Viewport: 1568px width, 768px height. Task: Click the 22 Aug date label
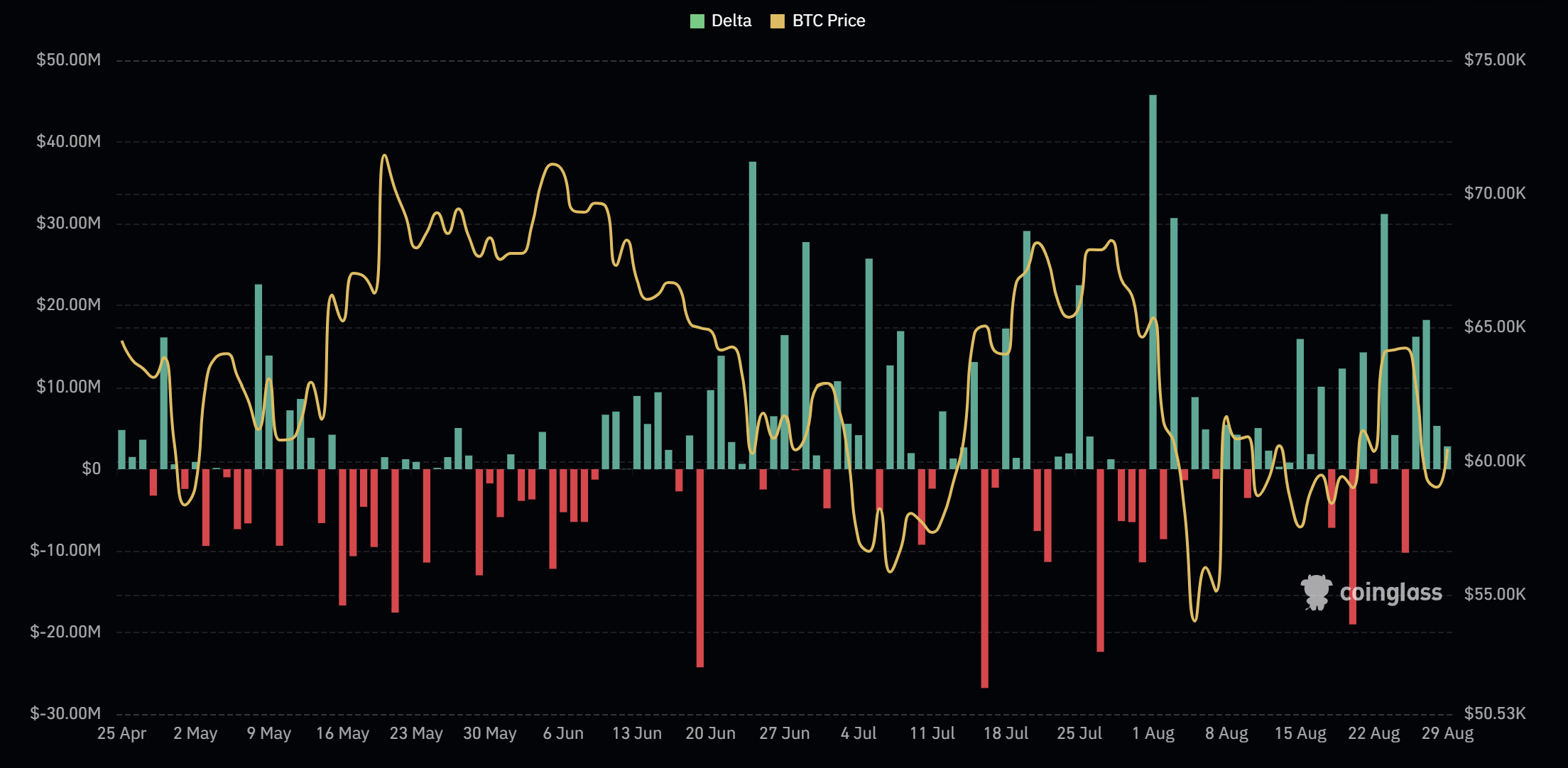point(1374,733)
